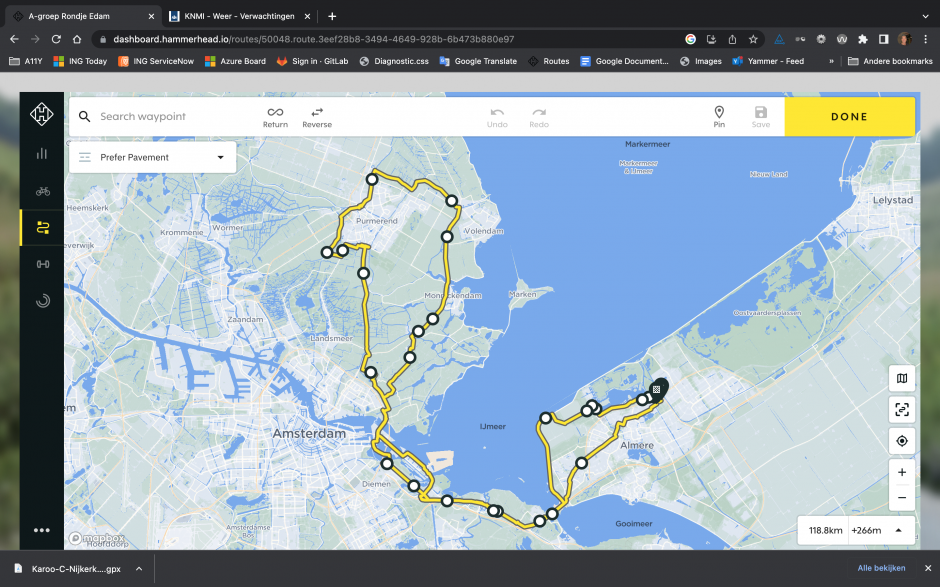Image resolution: width=940 pixels, height=587 pixels.
Task: Open the Routes bookmark
Action: coord(549,61)
